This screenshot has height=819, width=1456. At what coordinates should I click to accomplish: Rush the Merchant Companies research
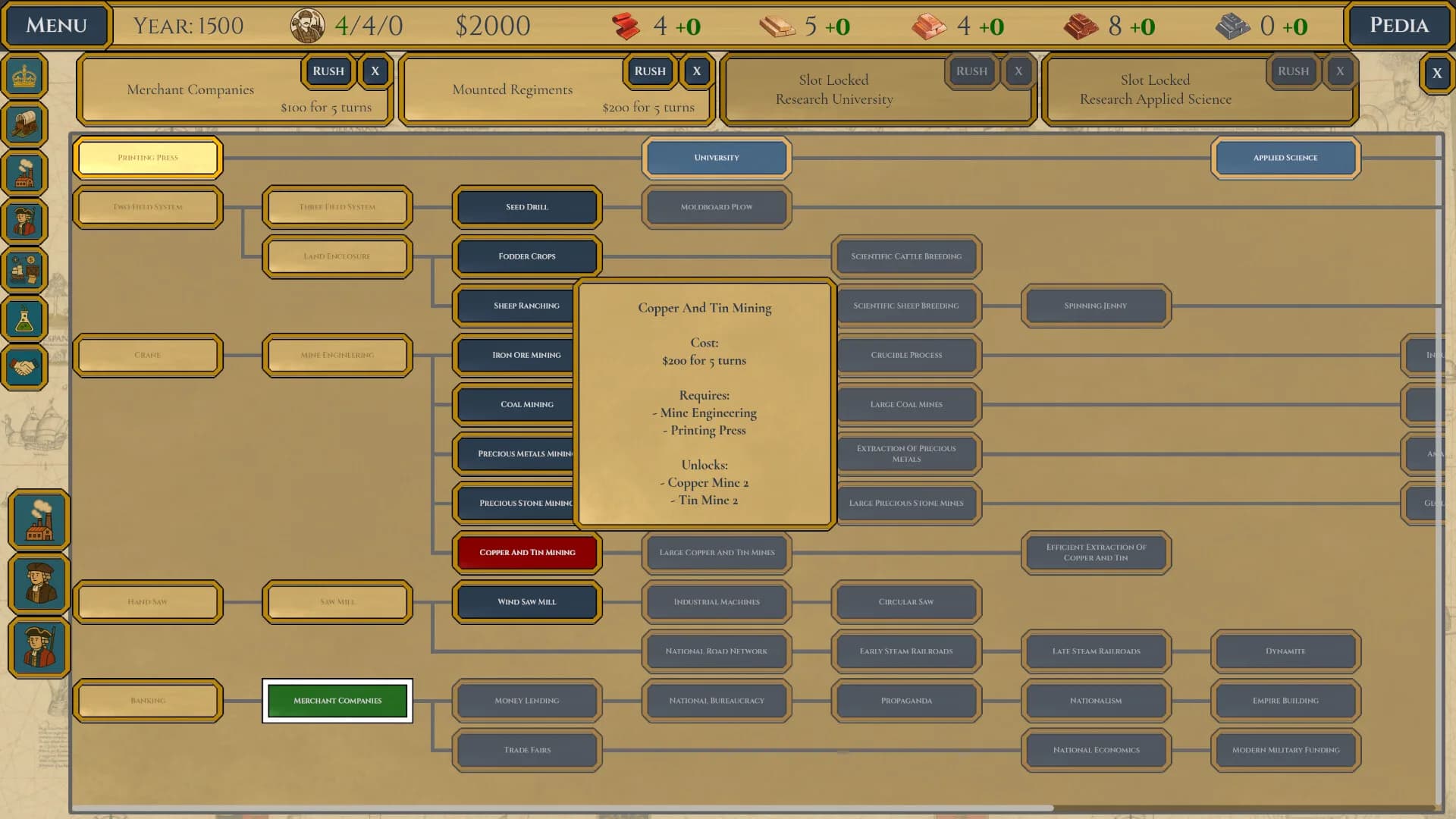pos(328,71)
